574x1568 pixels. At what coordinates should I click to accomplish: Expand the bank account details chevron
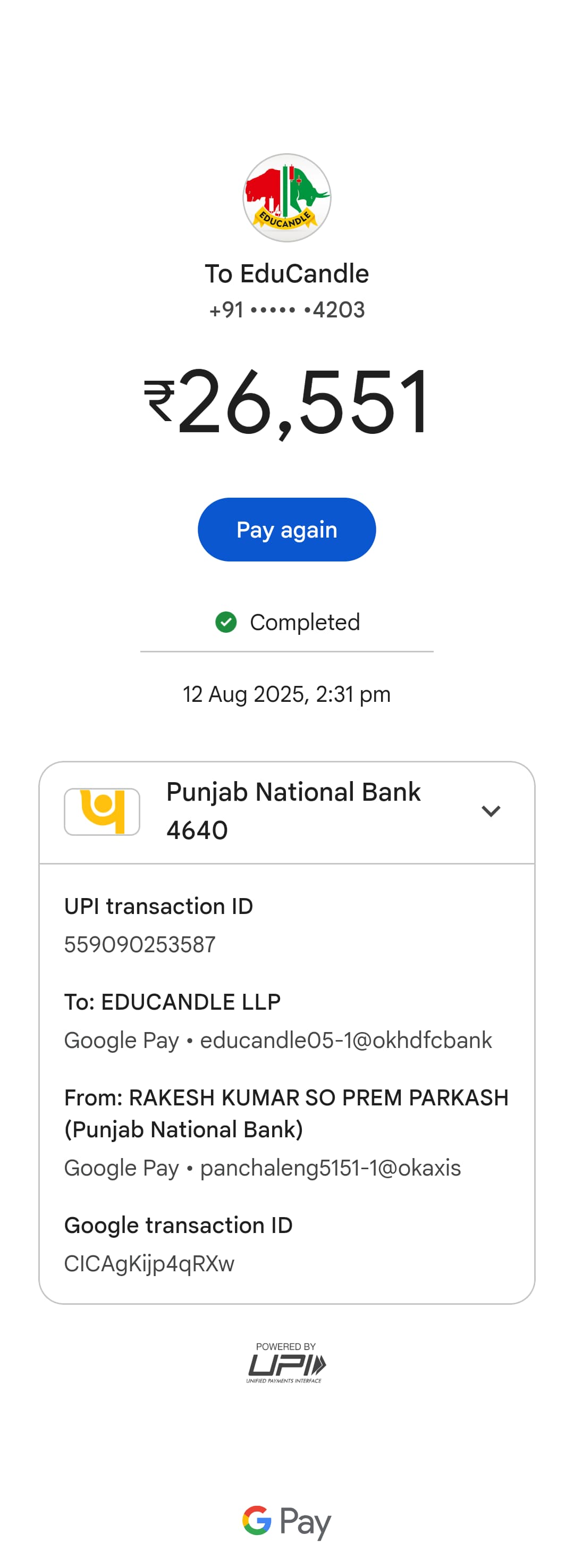[491, 811]
